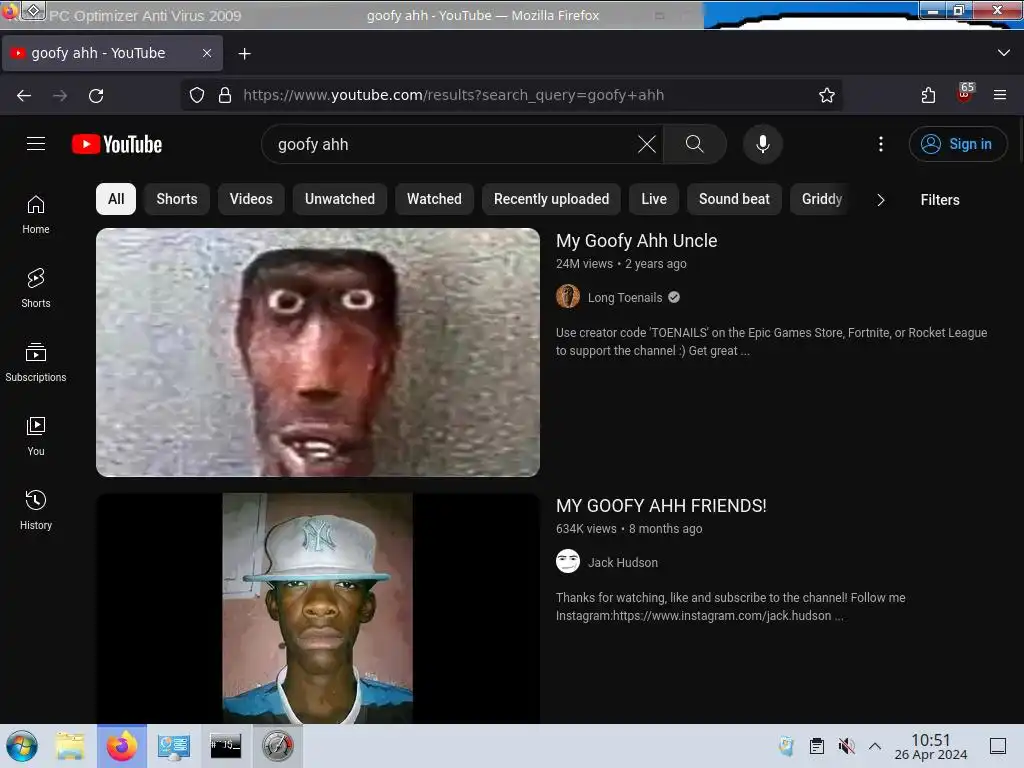
Task: Click the show desktop button
Action: pos(998,746)
